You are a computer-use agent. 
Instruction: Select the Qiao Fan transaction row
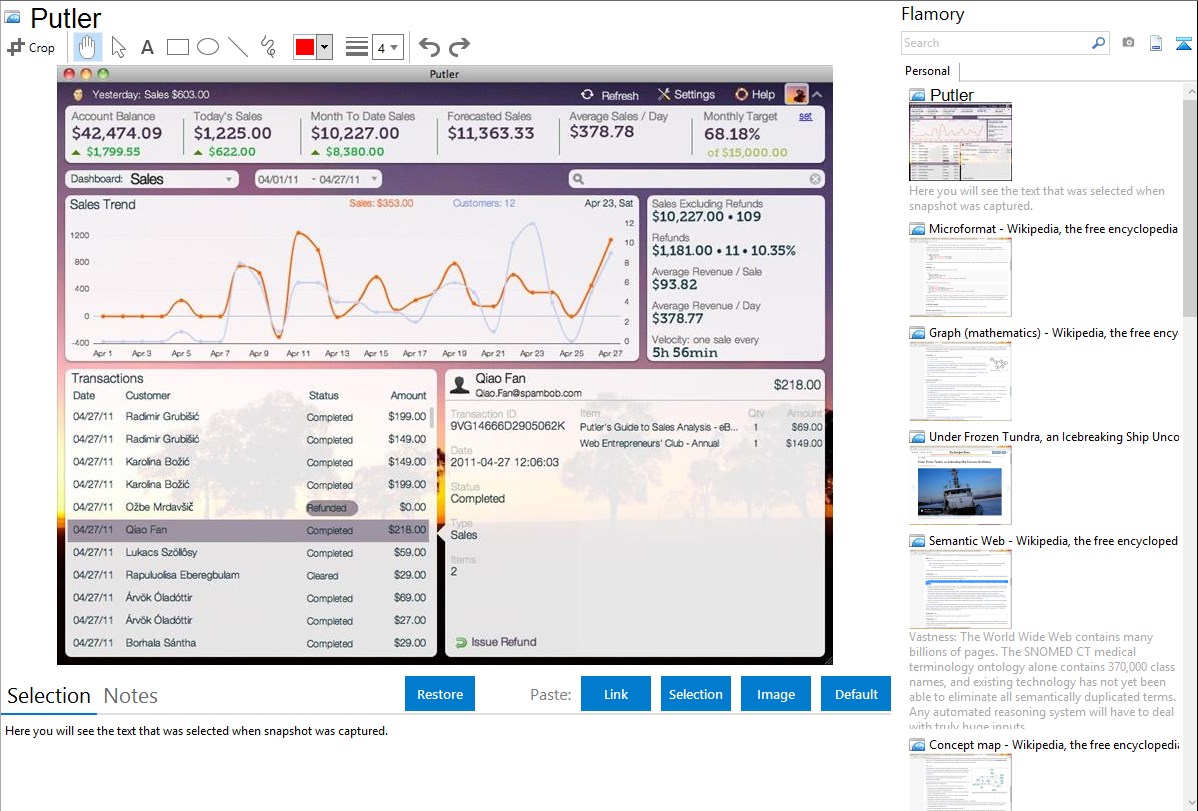tap(250, 530)
